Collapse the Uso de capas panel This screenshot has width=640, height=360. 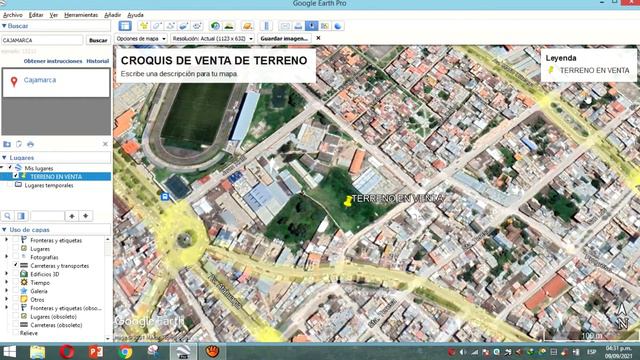(4, 230)
